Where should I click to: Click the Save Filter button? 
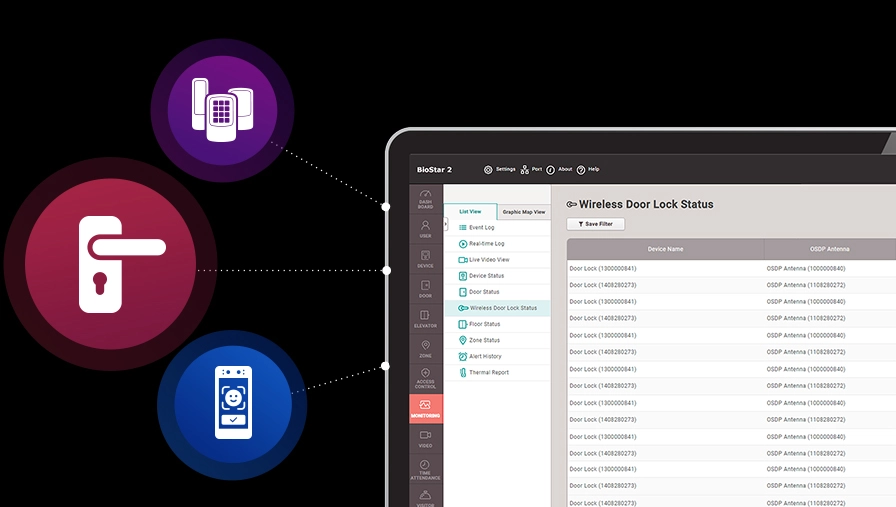[x=595, y=224]
